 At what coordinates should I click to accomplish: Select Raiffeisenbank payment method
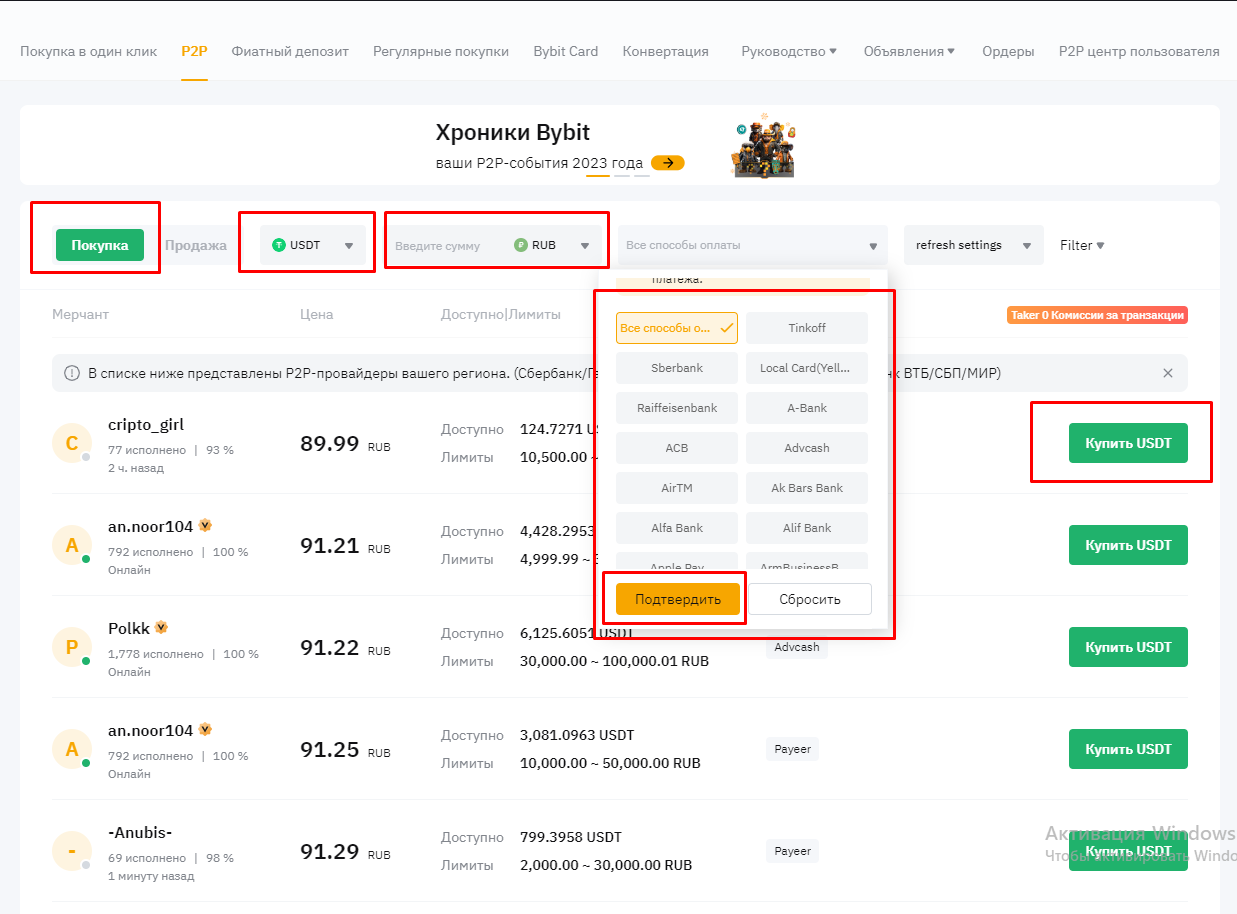click(x=677, y=408)
